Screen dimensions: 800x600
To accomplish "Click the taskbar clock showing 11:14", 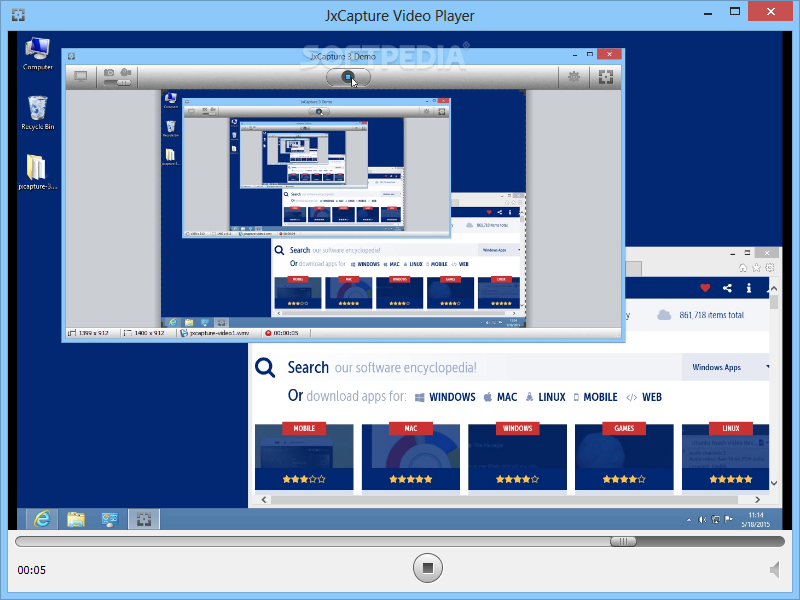I will (x=756, y=519).
